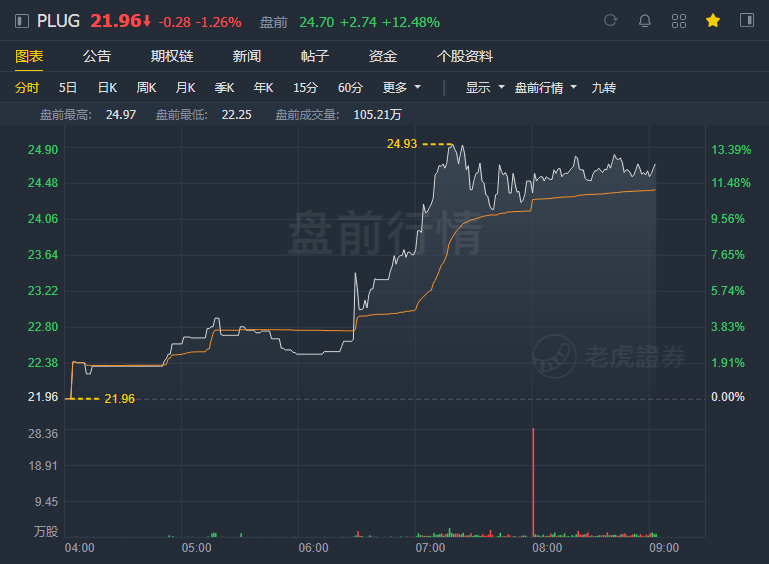This screenshot has width=769, height=564.
Task: Open the 资金 tab
Action: (x=383, y=56)
